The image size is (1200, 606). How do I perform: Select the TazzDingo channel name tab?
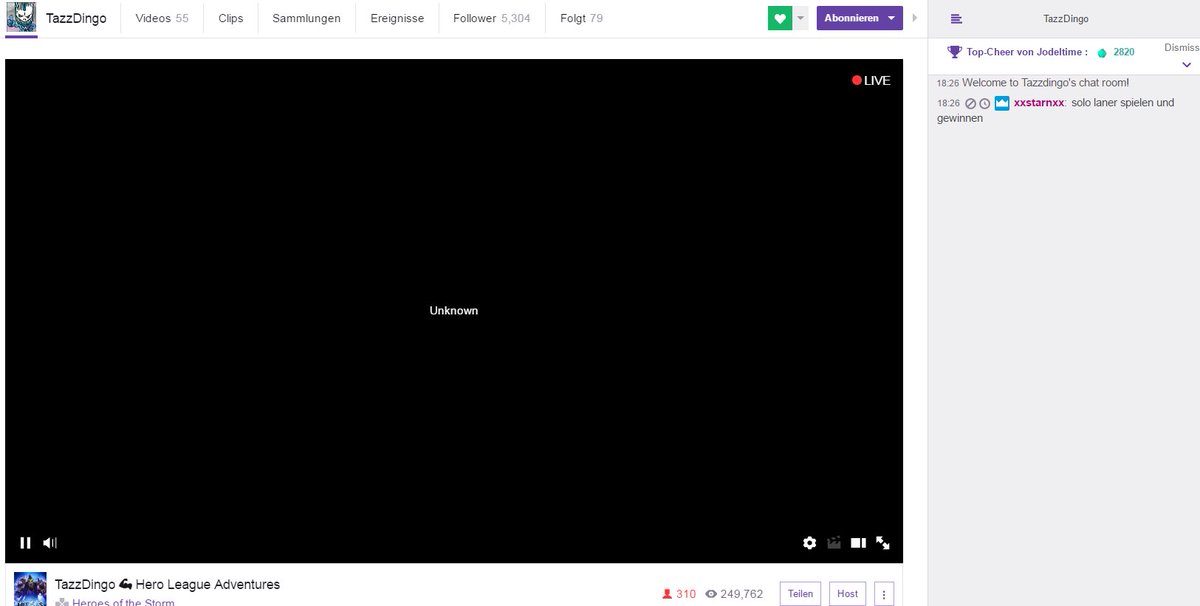[76, 18]
